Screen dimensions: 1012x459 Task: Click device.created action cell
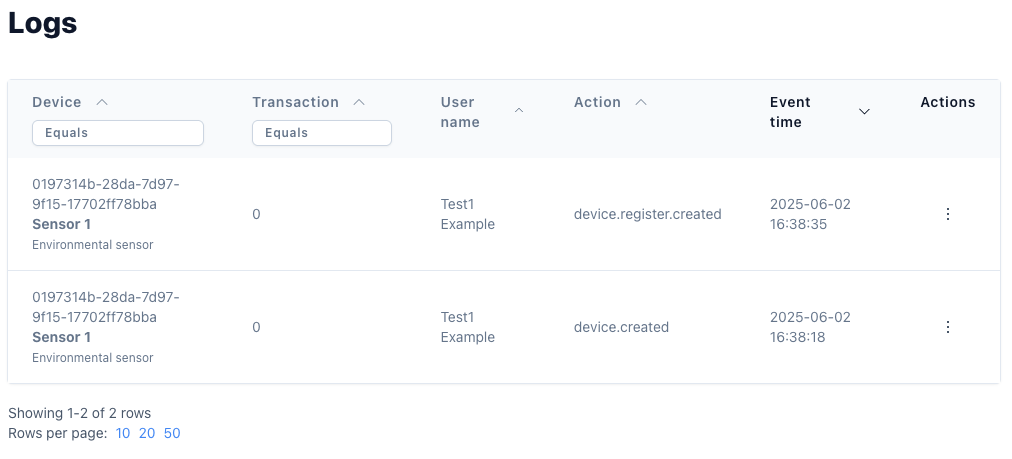(622, 327)
